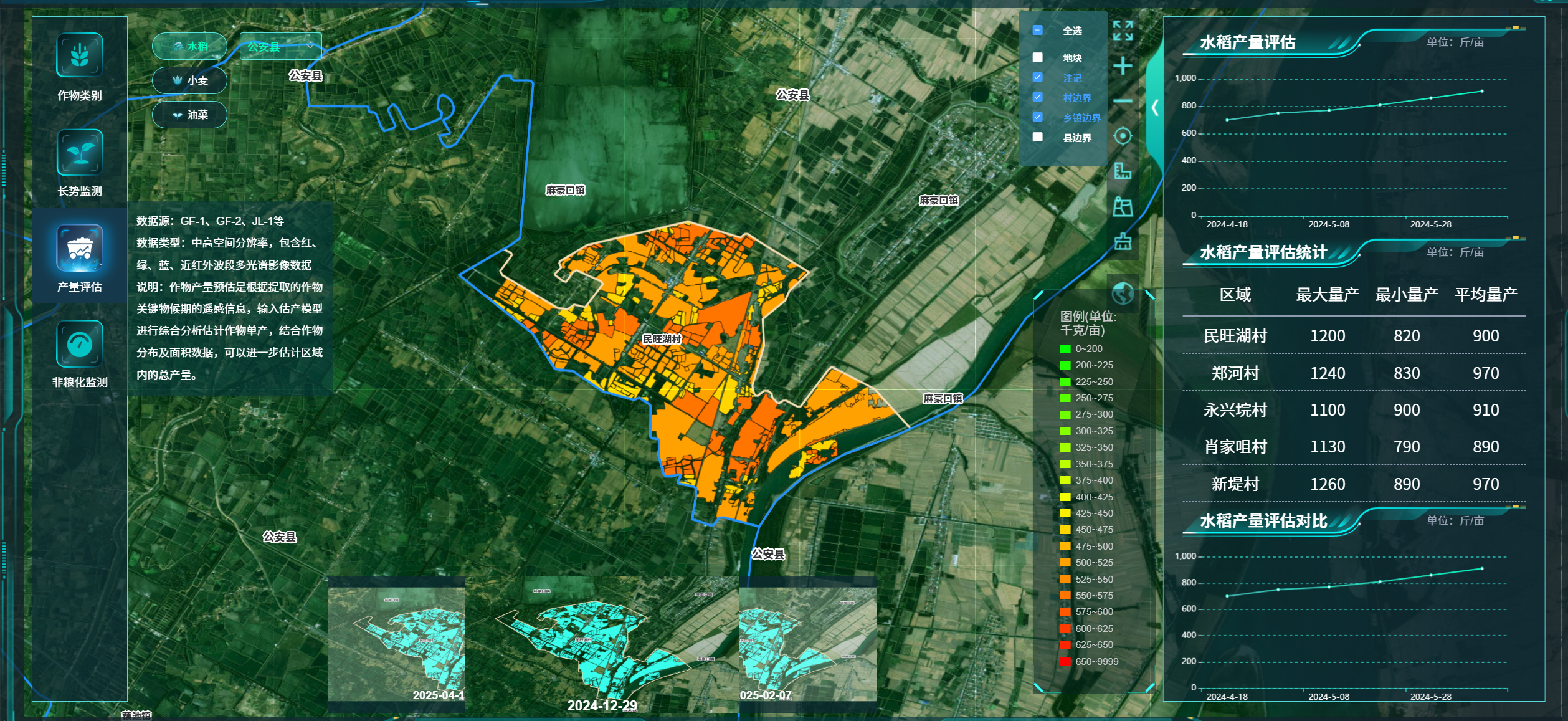This screenshot has height=721, width=1568.
Task: Enable the 地块 layer checkbox
Action: coord(1038,58)
